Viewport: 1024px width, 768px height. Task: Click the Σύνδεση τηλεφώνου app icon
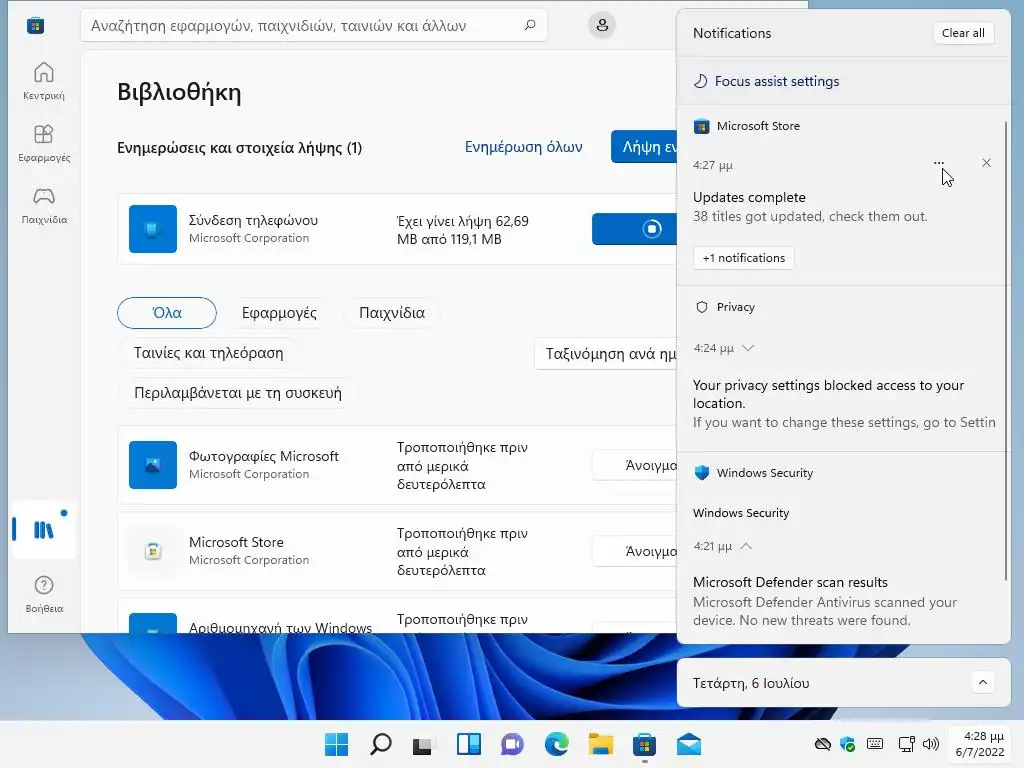click(x=153, y=229)
